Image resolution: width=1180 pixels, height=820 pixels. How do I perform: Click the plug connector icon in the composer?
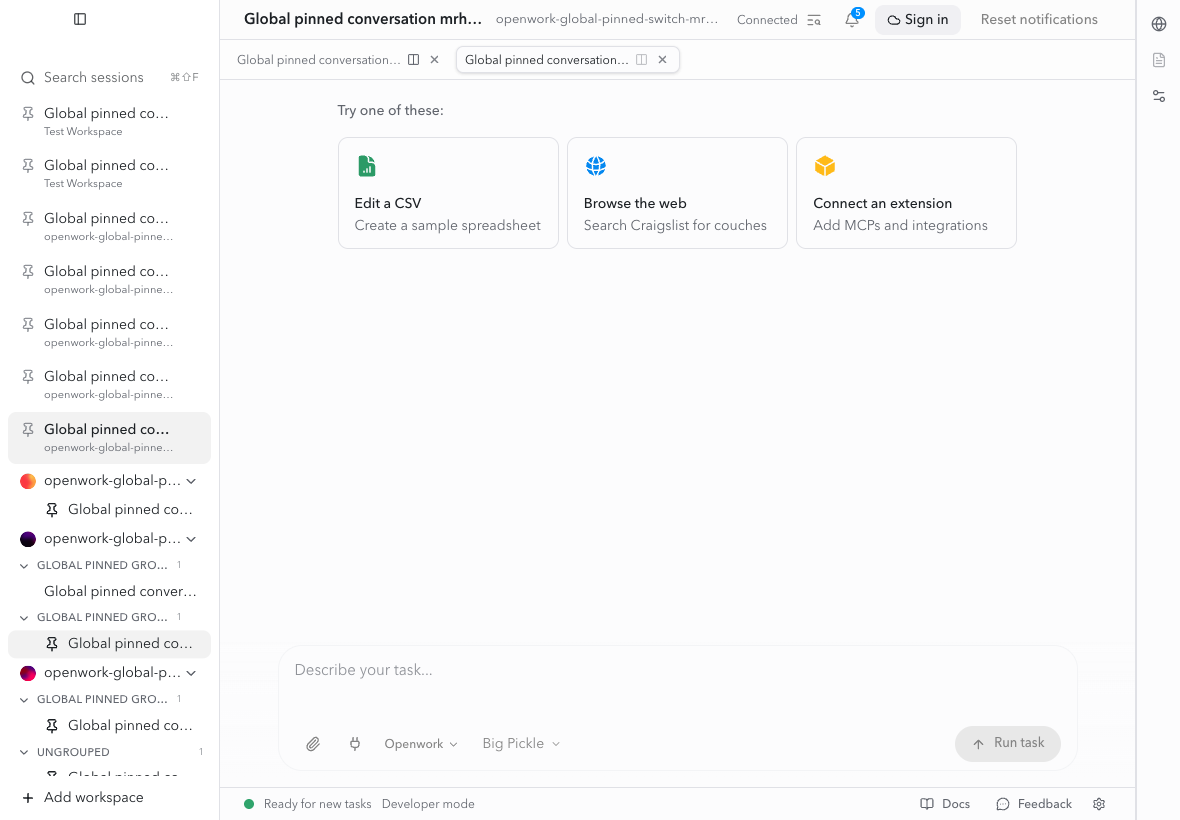tap(354, 744)
